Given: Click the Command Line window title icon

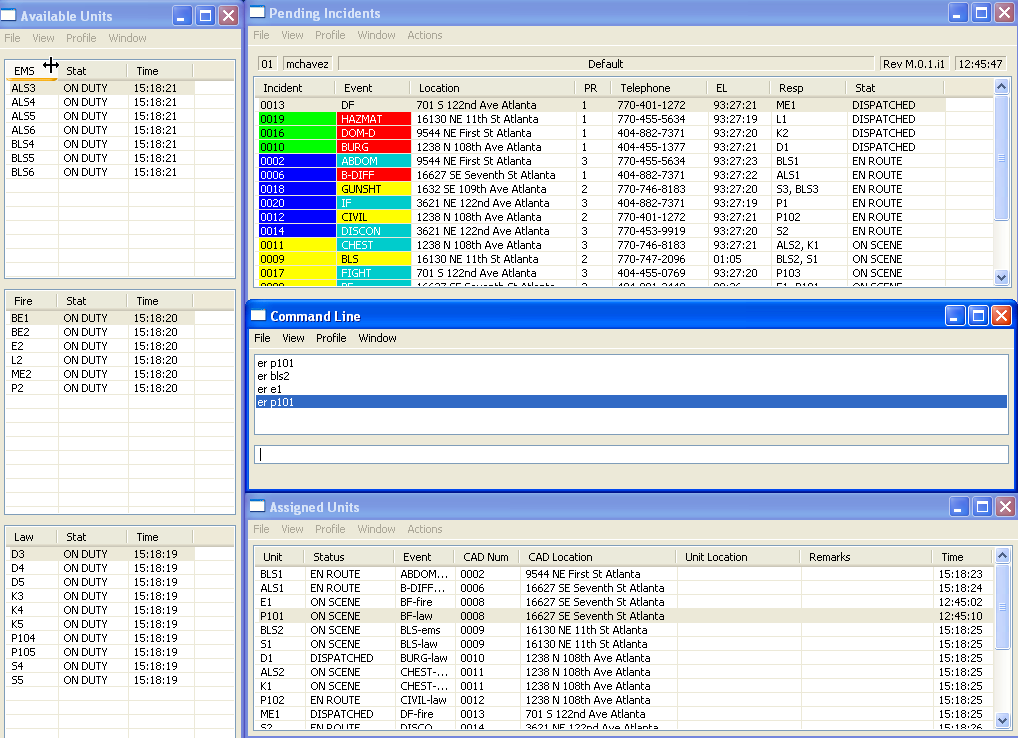Looking at the screenshot, I should (x=259, y=316).
